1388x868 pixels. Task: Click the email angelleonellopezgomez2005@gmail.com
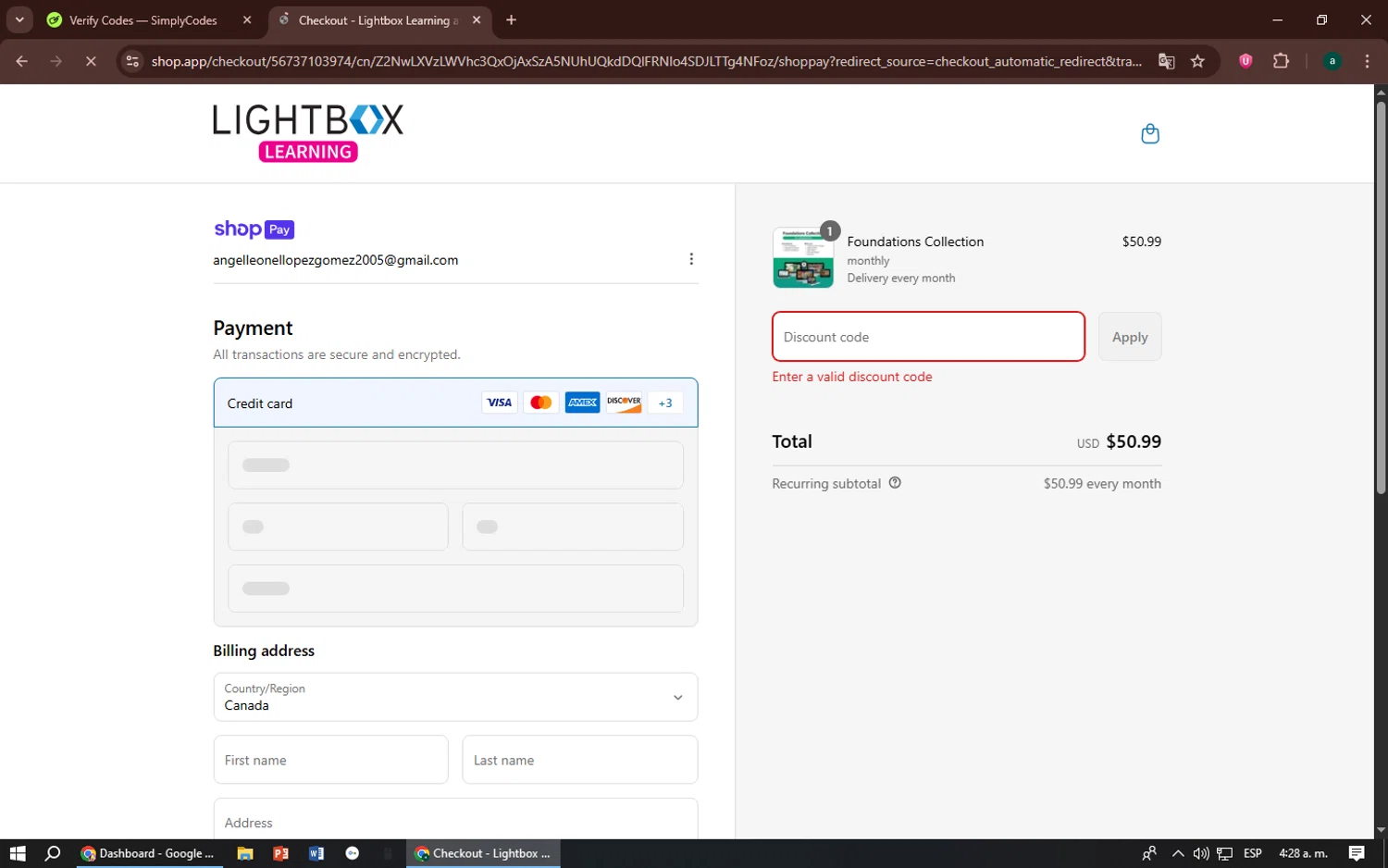click(x=336, y=260)
